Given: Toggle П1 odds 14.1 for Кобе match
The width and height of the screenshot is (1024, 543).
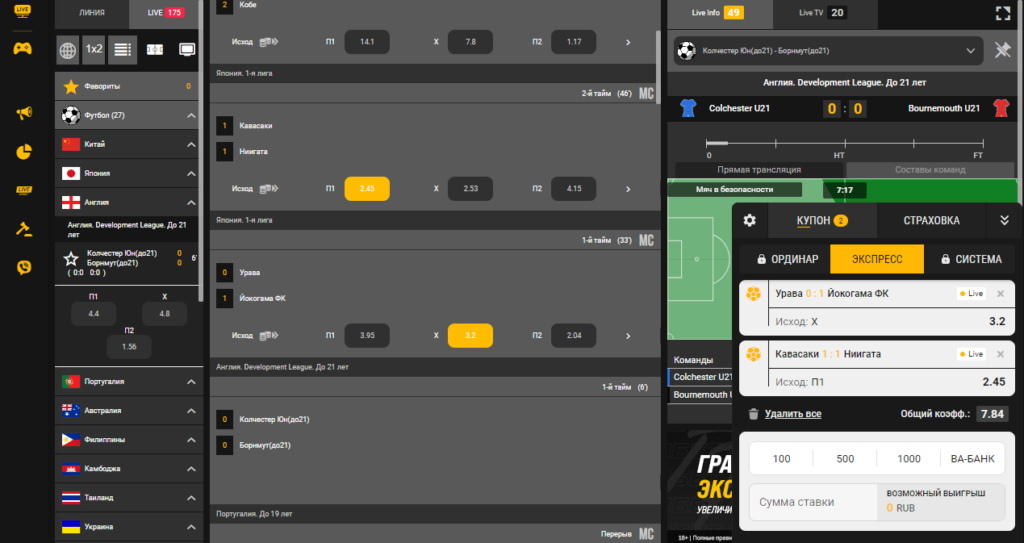Looking at the screenshot, I should point(367,42).
